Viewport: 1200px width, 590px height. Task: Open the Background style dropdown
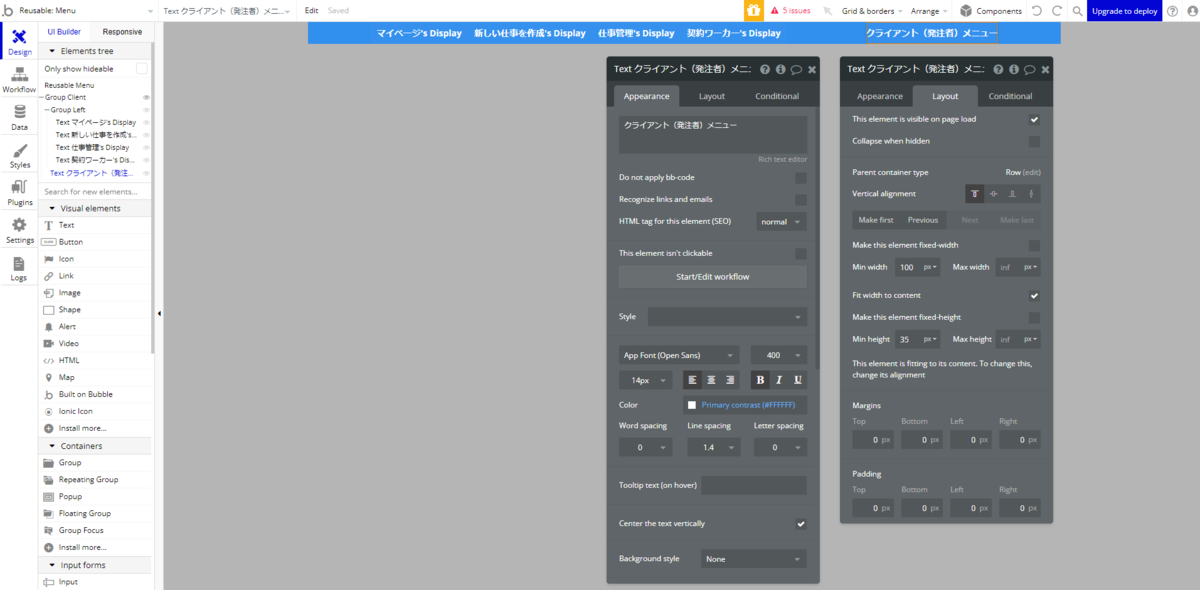coord(754,559)
